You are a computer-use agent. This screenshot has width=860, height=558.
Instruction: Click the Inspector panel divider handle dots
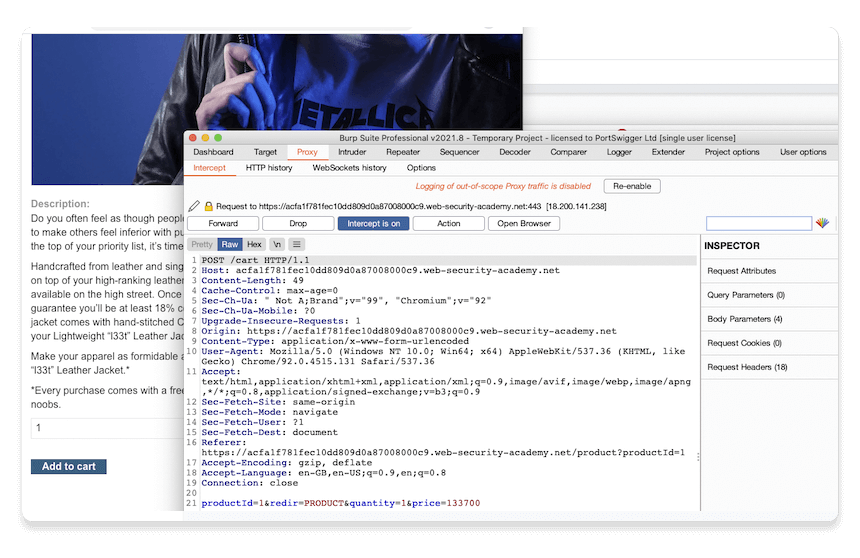(698, 456)
